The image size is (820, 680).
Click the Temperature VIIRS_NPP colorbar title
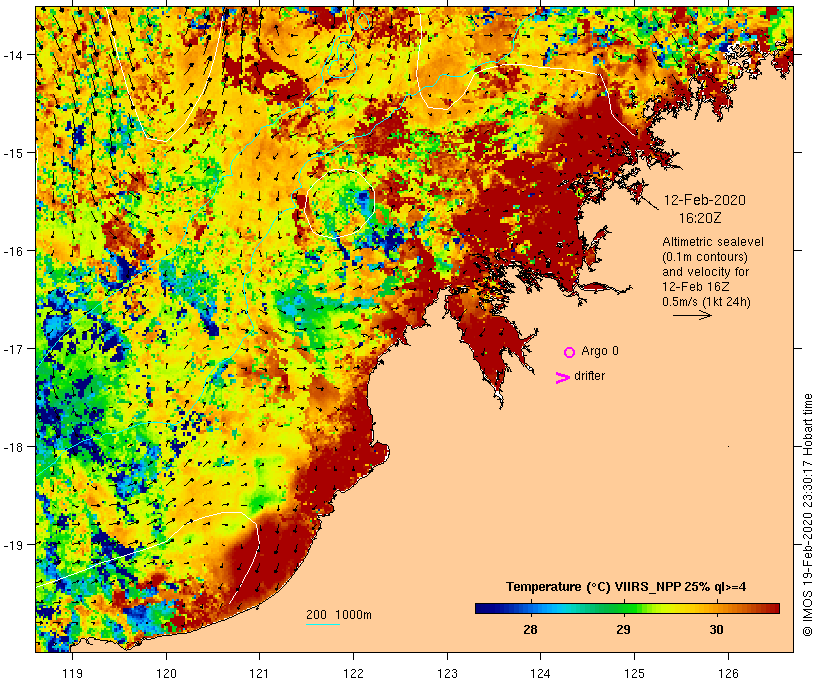(x=625, y=587)
